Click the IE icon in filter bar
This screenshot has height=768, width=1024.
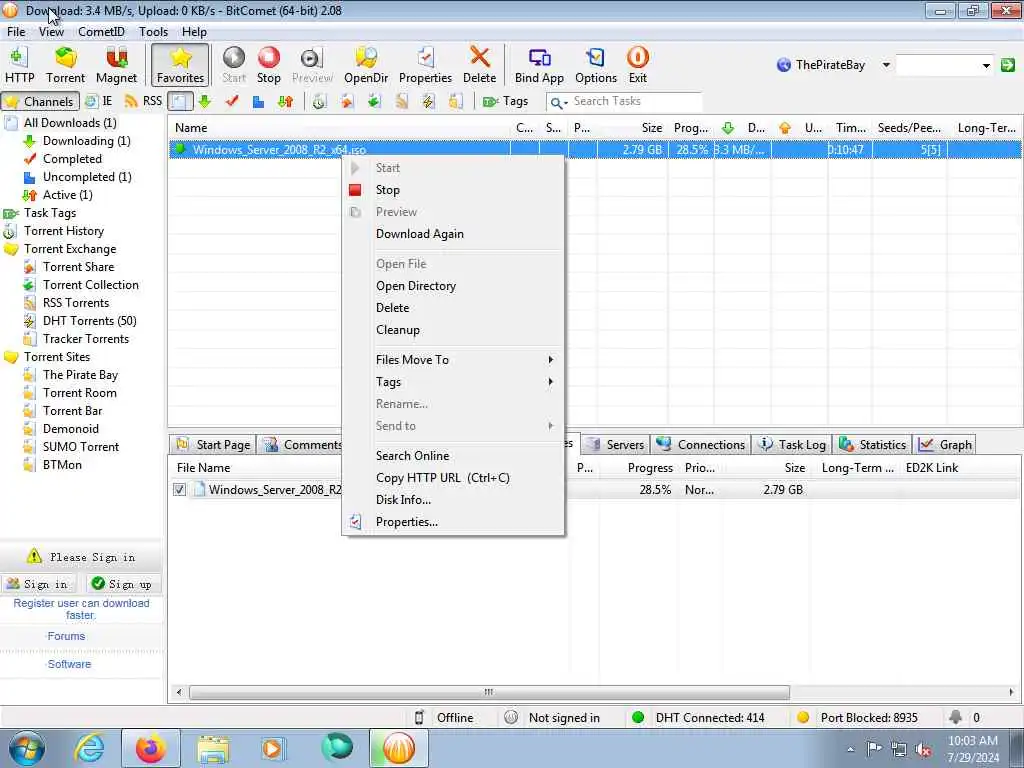tap(99, 101)
